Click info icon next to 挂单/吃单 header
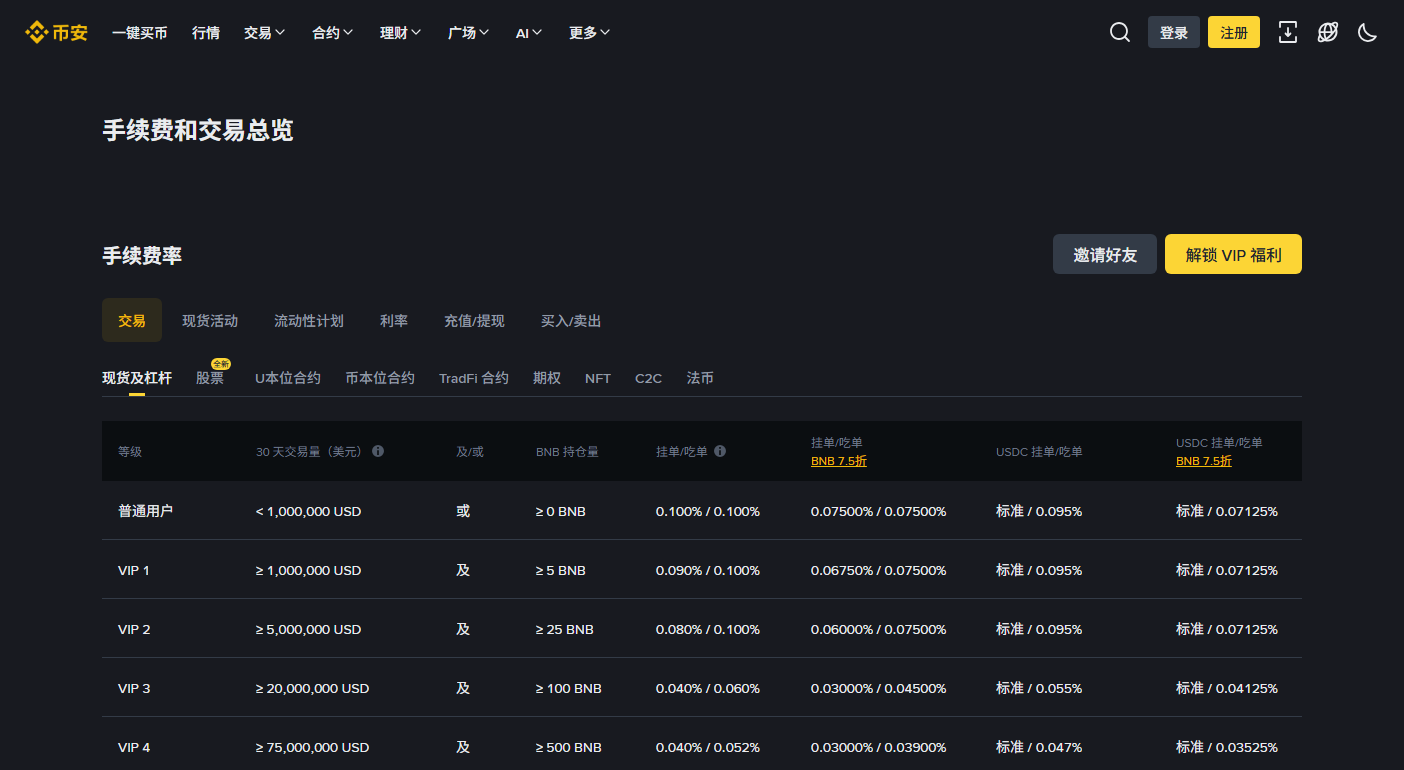 tap(720, 451)
